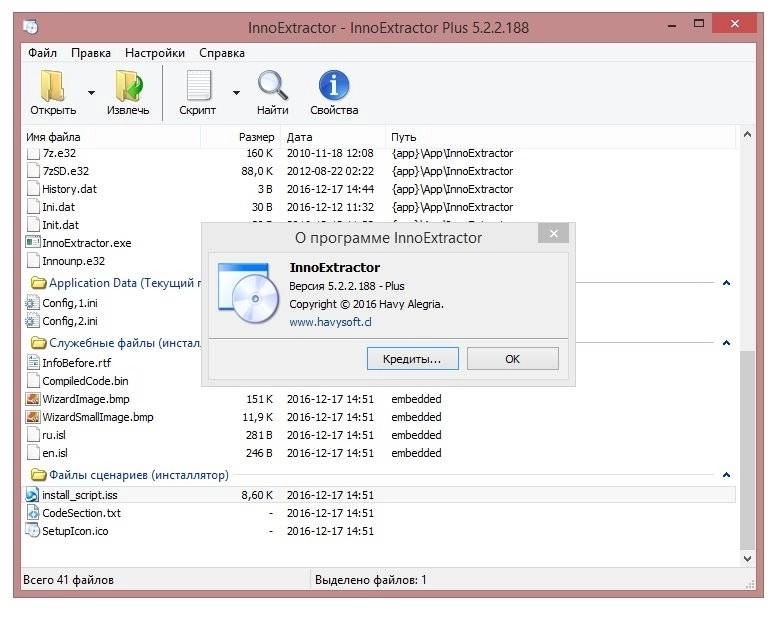Screen dimensions: 781x617
Task: Click the date 2010-11-18 12:08
Action: [330, 153]
